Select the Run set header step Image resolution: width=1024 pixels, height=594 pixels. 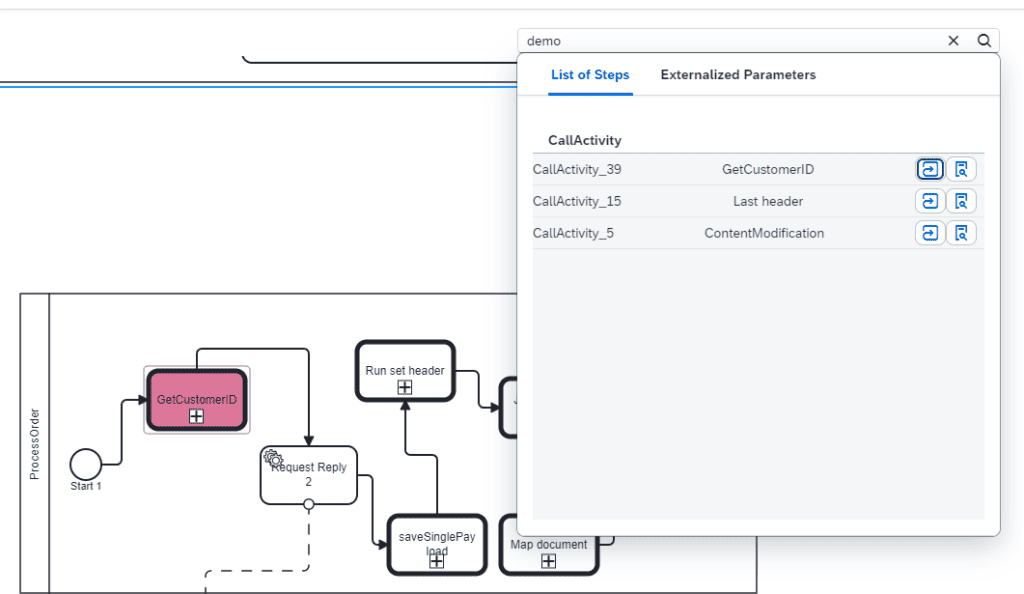[x=405, y=370]
